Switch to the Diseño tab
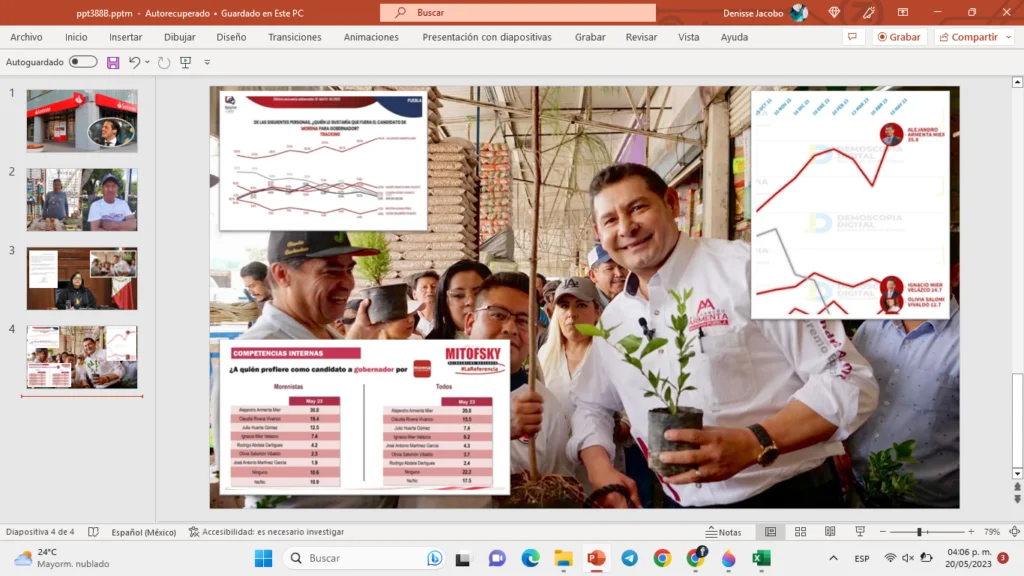The image size is (1024, 576). [231, 37]
